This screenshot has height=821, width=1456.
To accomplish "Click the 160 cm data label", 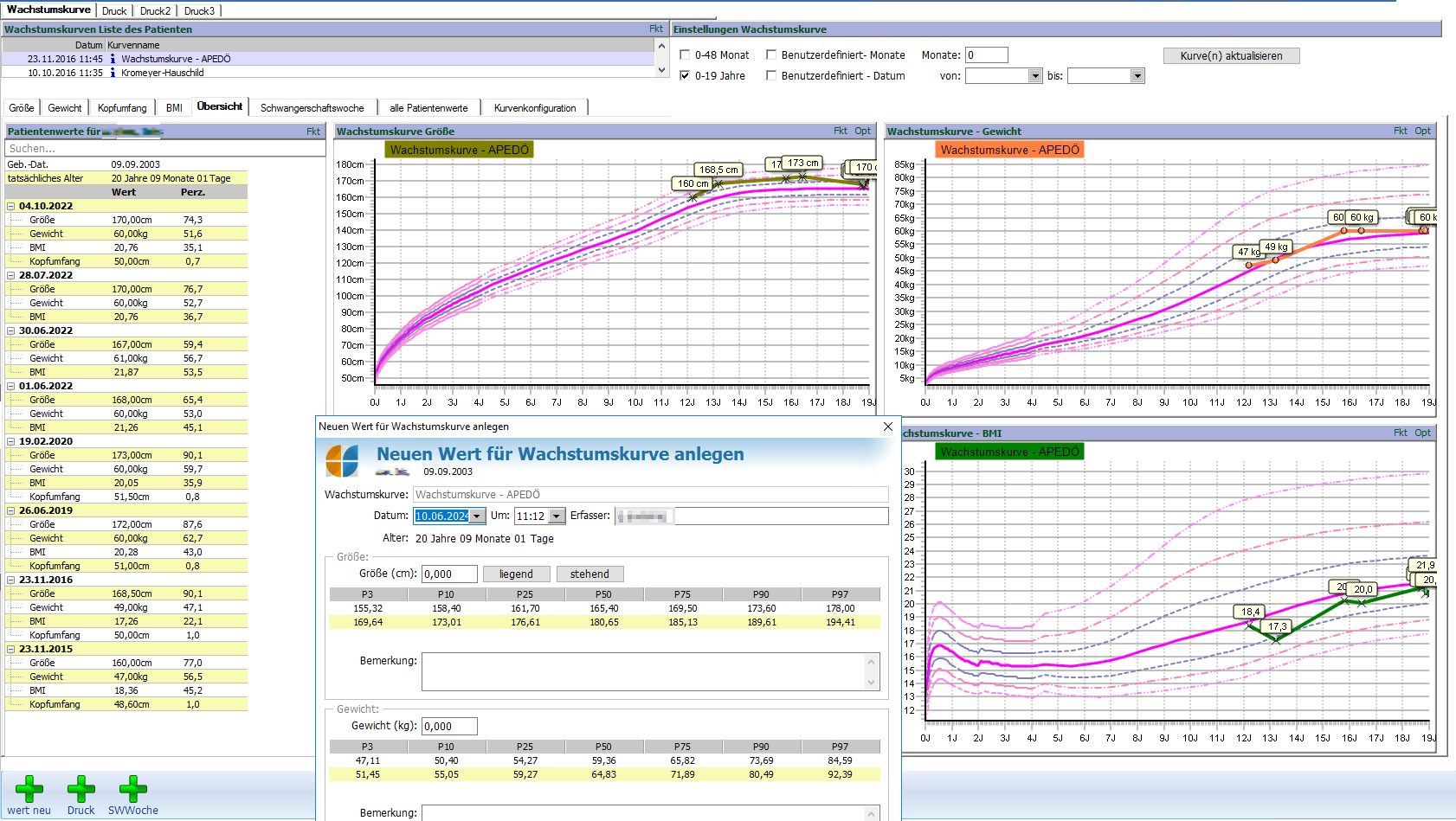I will pyautogui.click(x=693, y=183).
